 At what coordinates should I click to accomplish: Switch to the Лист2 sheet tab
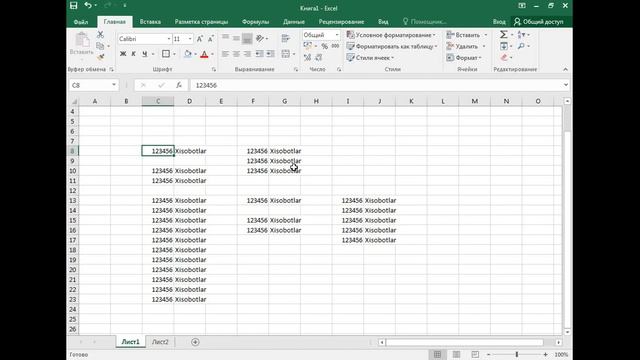[160, 342]
